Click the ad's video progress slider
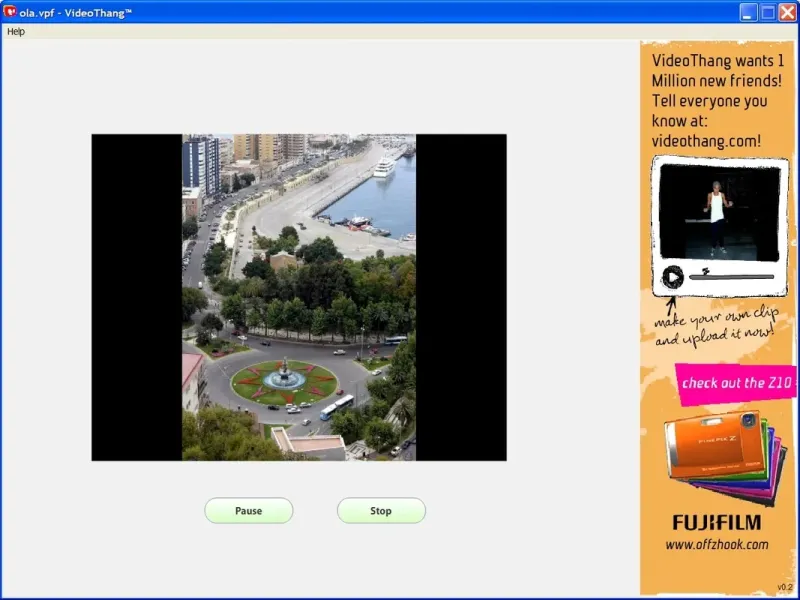 click(x=732, y=277)
